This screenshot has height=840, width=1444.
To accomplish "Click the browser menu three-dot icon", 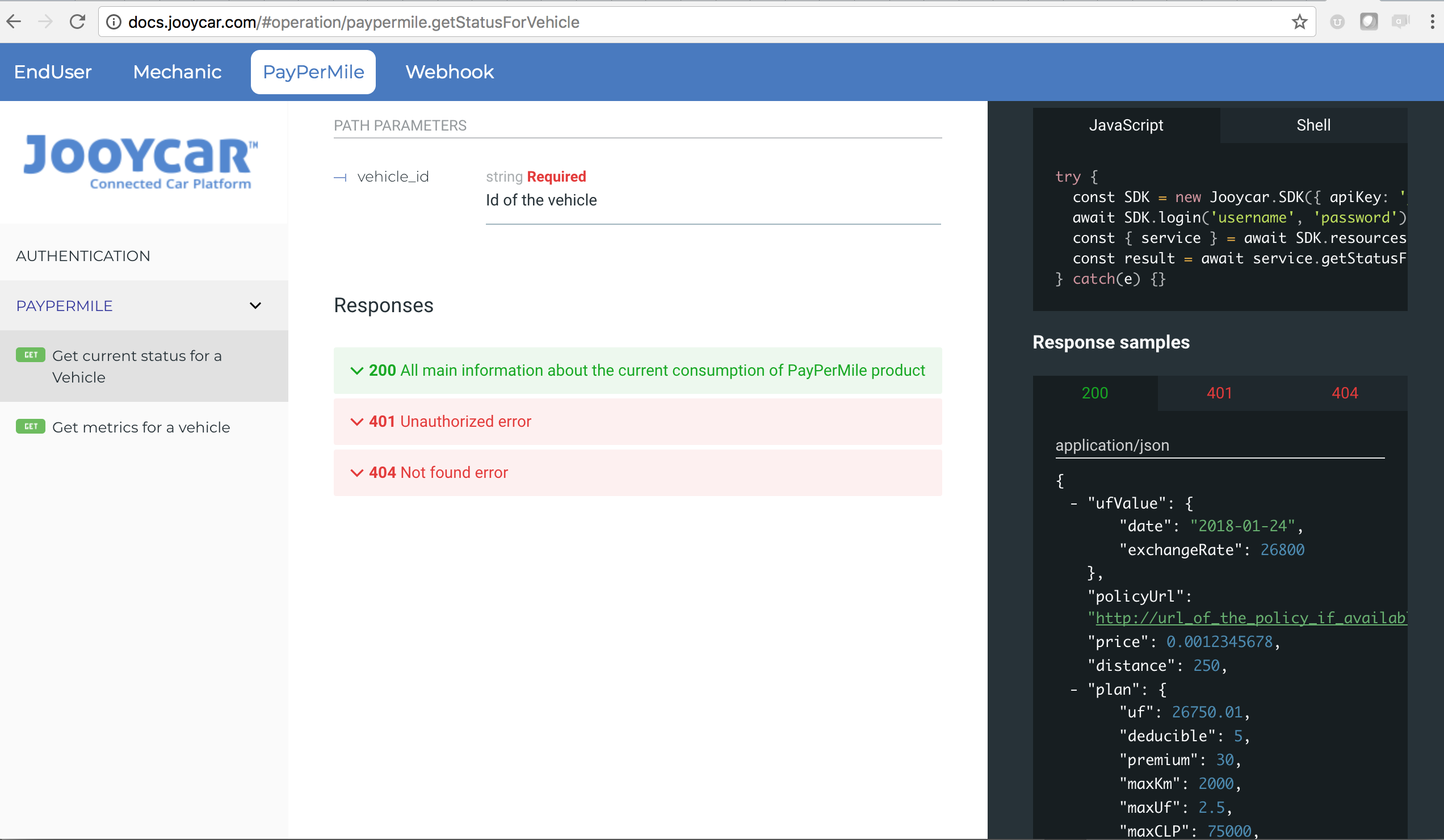I will click(x=1432, y=22).
